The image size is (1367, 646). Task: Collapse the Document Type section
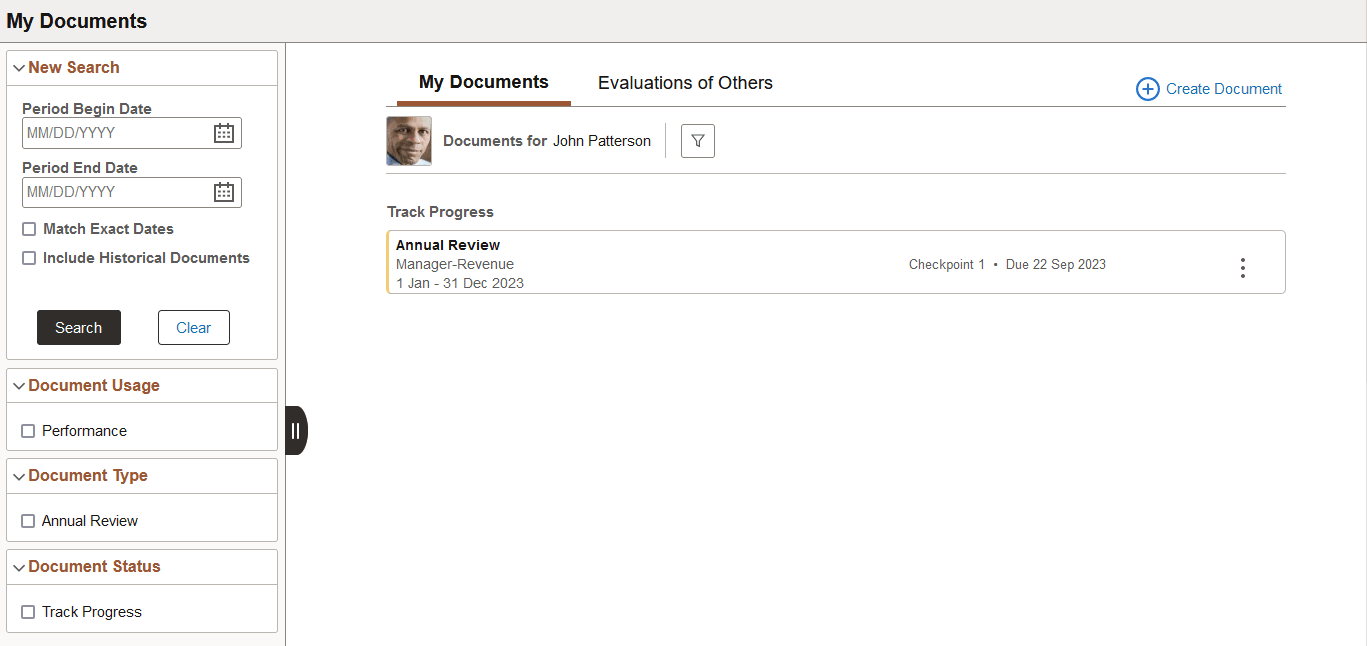[18, 475]
